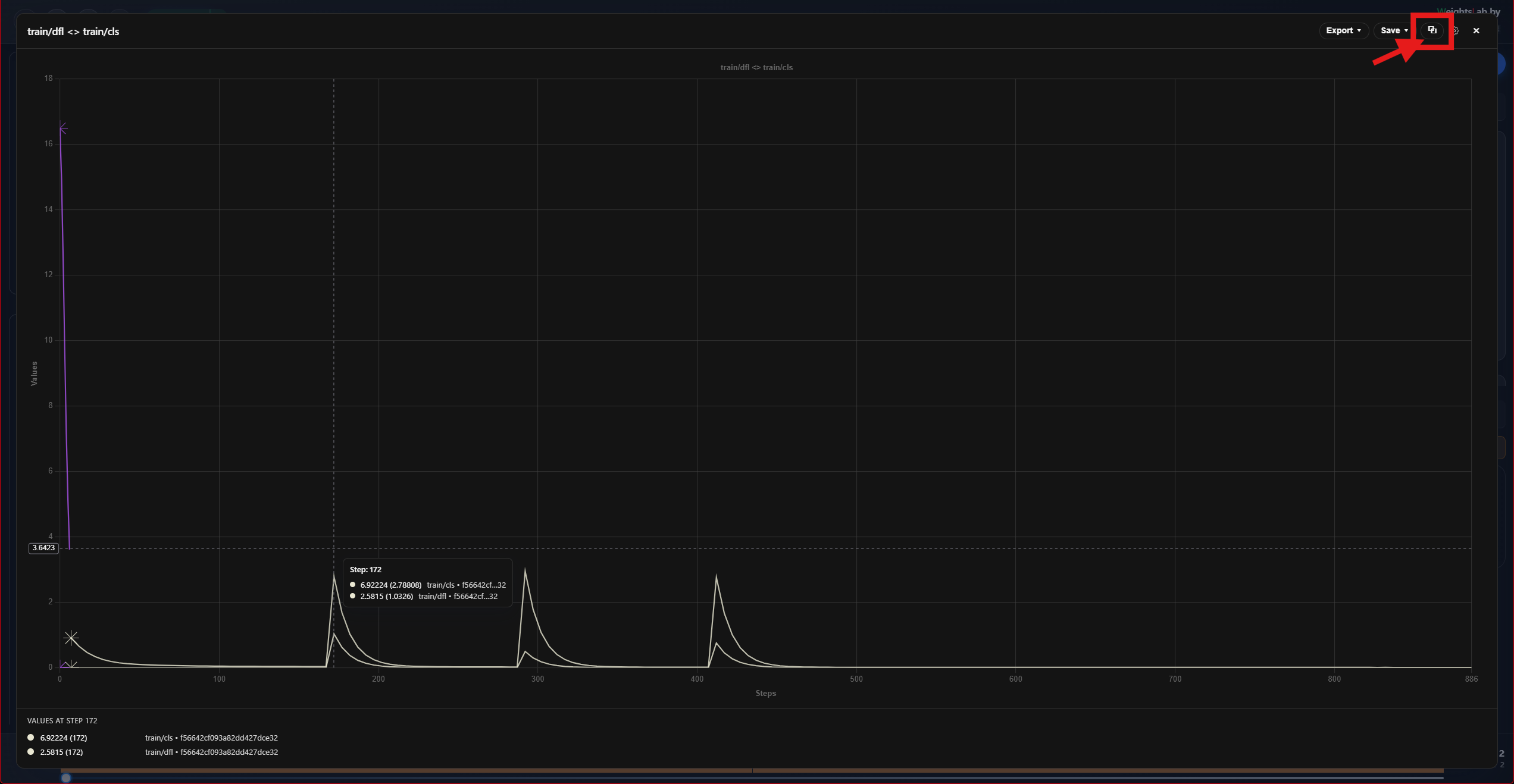This screenshot has width=1514, height=784.
Task: Open the Export dropdown
Action: [x=1343, y=30]
